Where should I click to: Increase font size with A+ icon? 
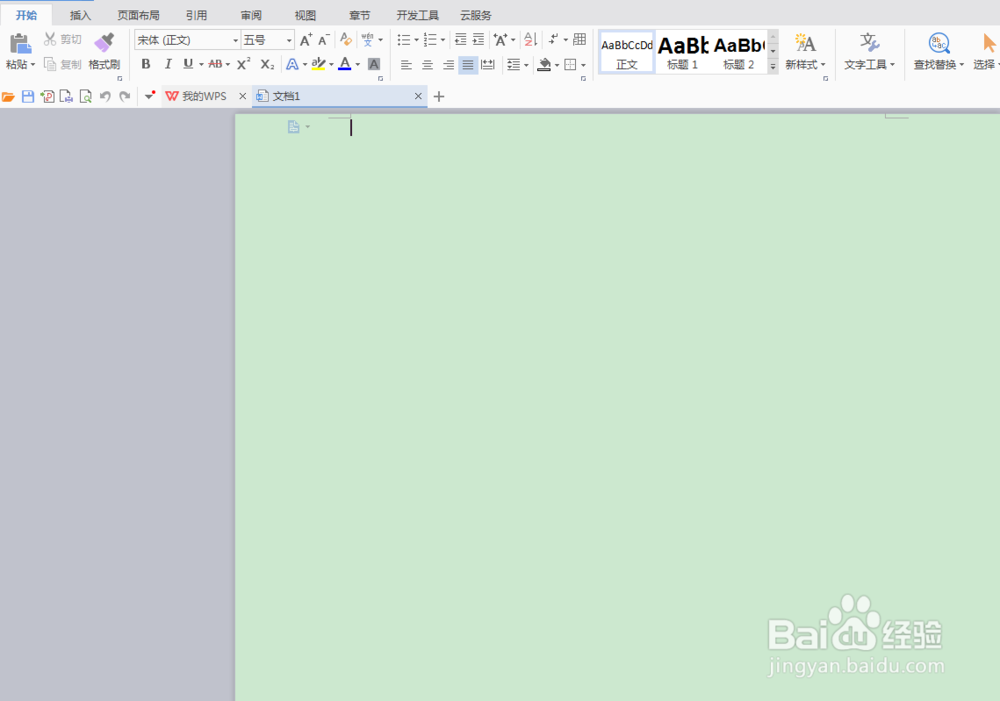tap(306, 40)
